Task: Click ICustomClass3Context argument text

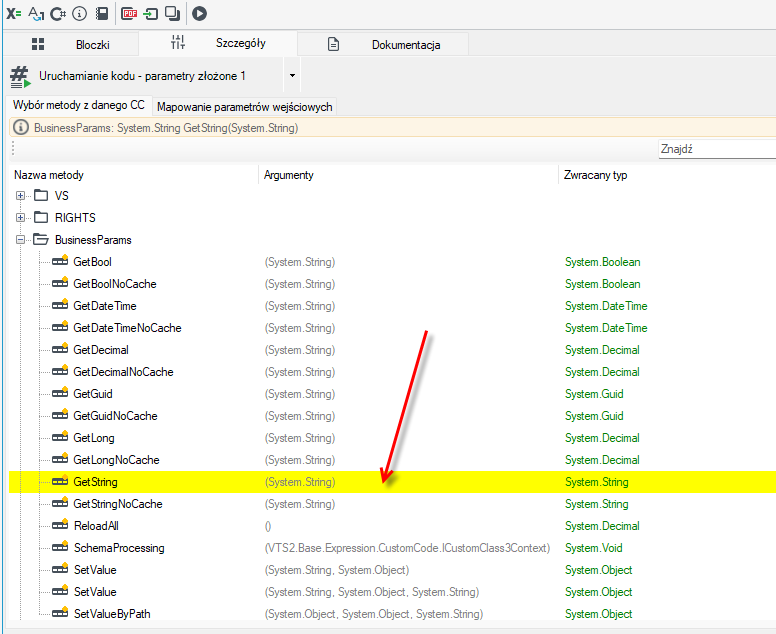Action: [407, 548]
